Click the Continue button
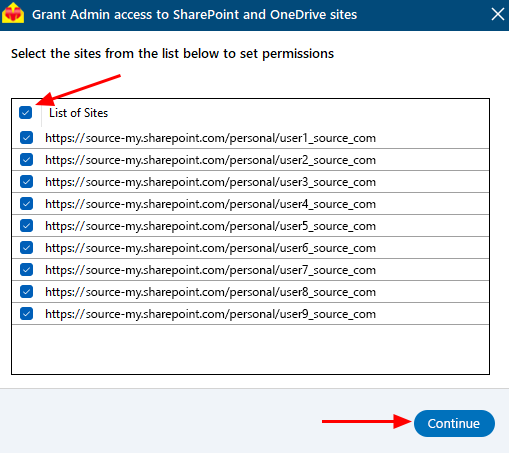The height and width of the screenshot is (453, 509). tap(454, 423)
